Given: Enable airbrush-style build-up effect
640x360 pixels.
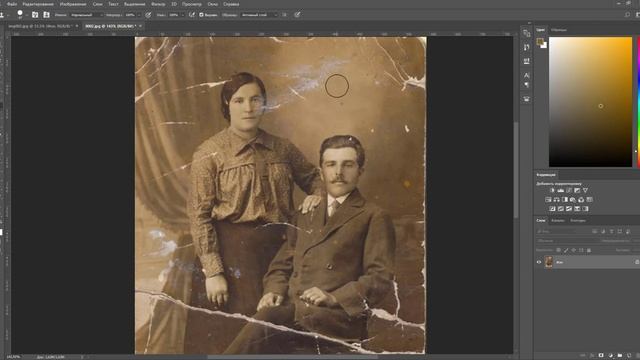Looking at the screenshot, I should (191, 15).
